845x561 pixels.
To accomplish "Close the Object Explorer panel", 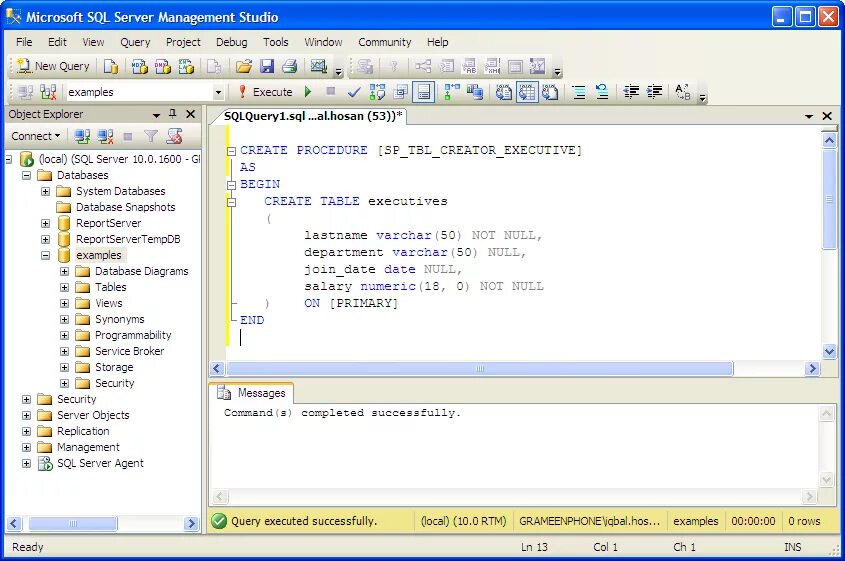I will [x=190, y=114].
